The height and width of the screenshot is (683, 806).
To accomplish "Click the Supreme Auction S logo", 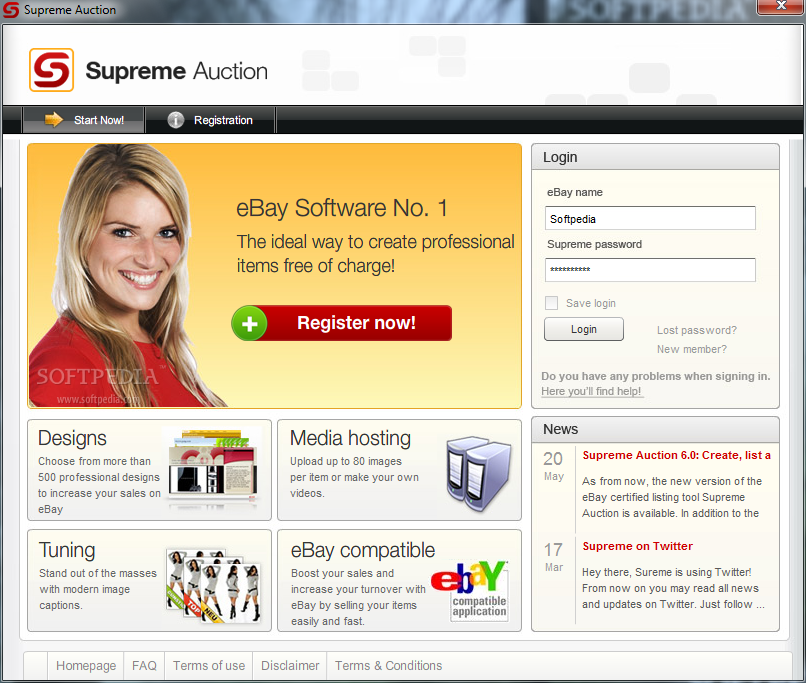I will click(x=51, y=70).
